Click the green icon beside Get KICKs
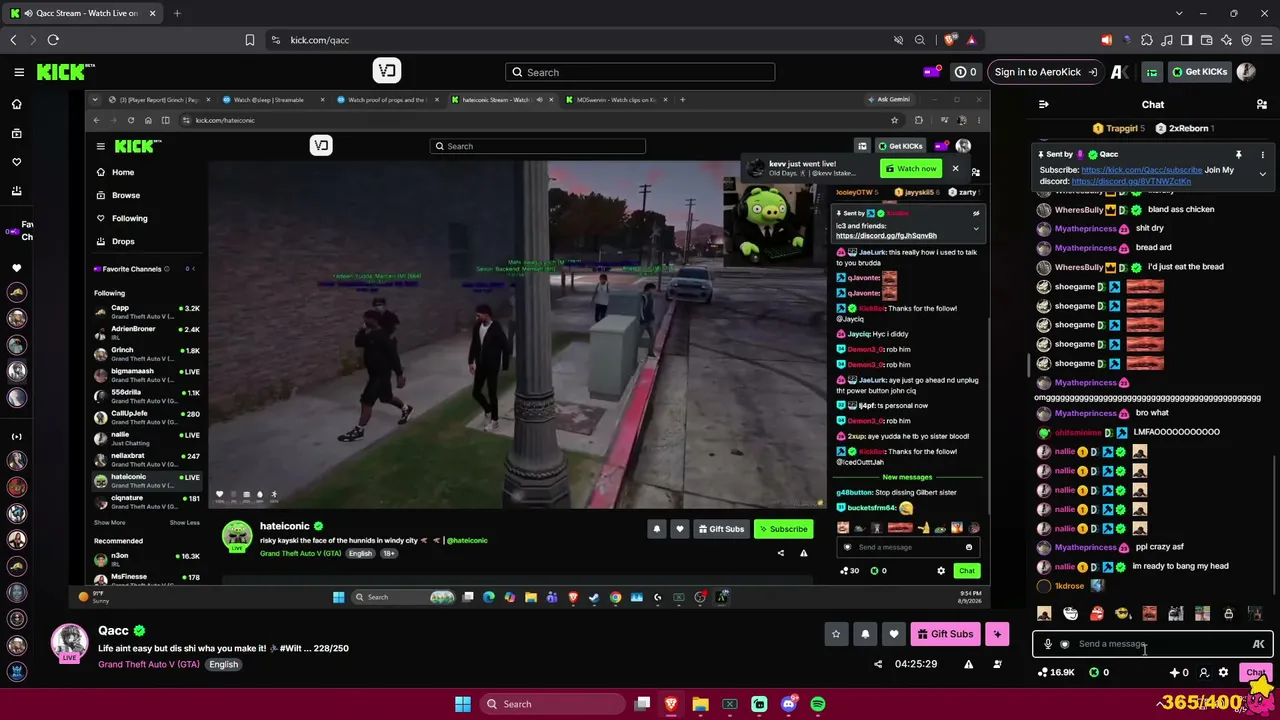This screenshot has height=720, width=1280. click(1152, 72)
